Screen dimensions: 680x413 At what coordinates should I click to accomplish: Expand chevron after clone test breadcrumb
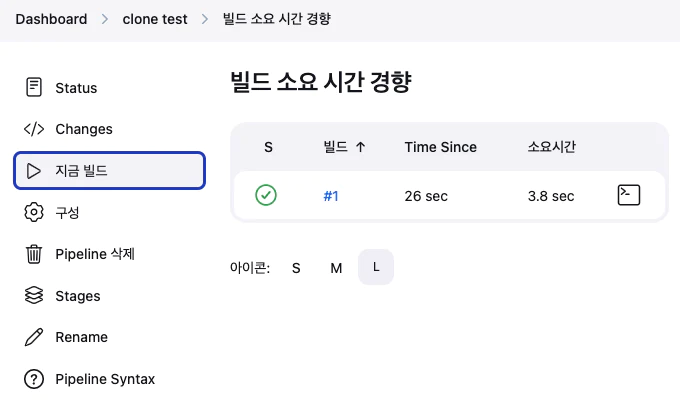(x=205, y=19)
